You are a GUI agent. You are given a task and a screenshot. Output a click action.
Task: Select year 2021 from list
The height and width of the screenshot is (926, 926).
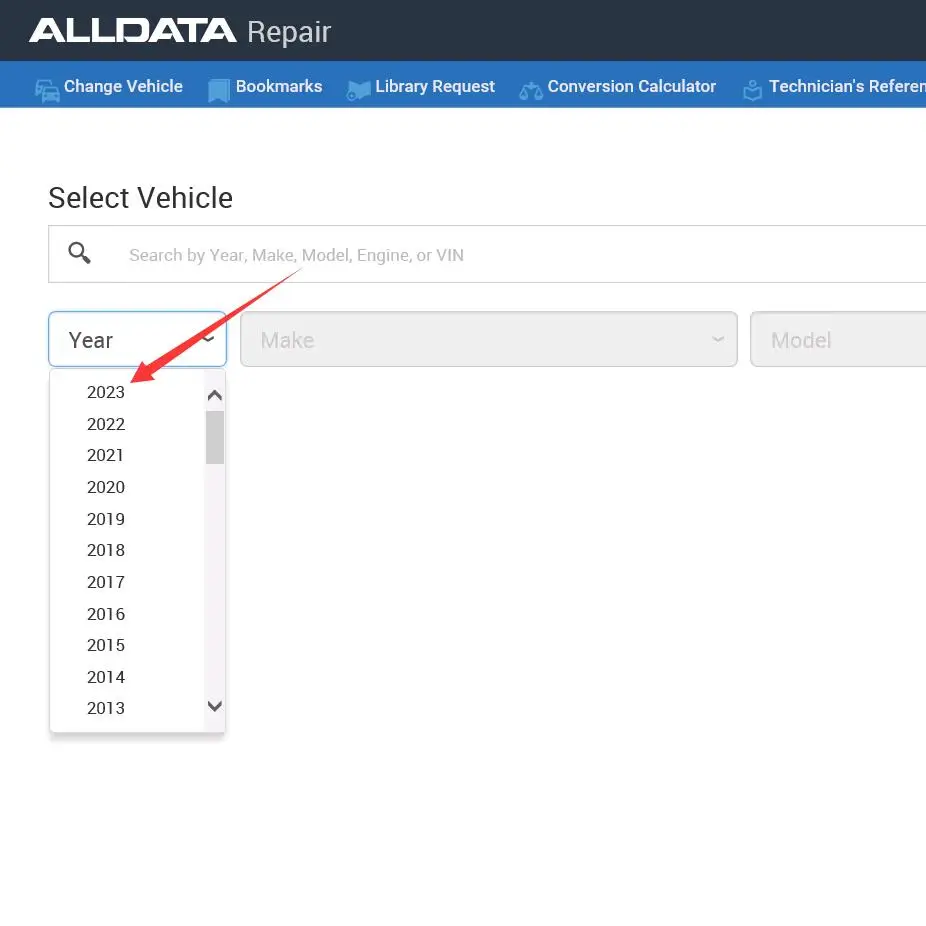tap(106, 455)
